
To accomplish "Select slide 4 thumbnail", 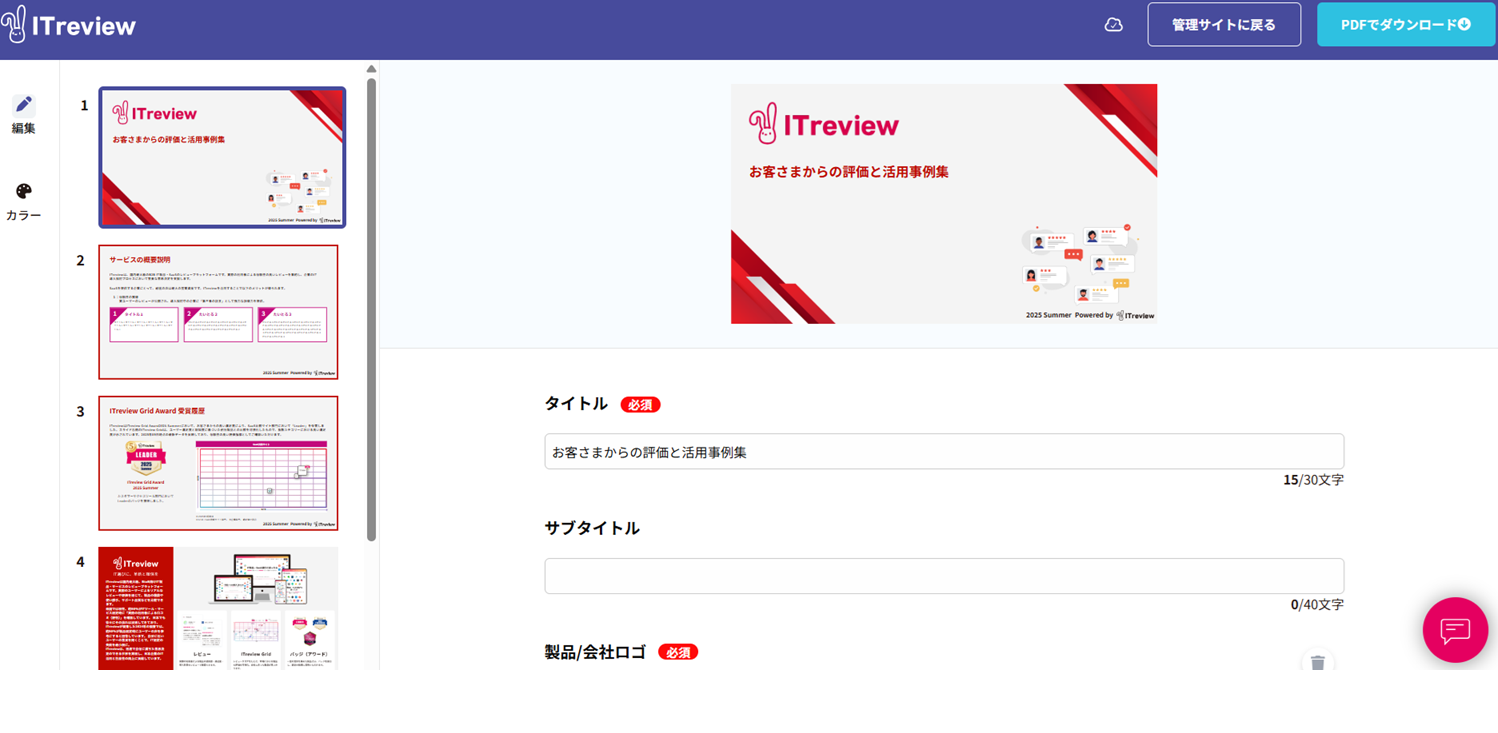I will click(x=218, y=608).
